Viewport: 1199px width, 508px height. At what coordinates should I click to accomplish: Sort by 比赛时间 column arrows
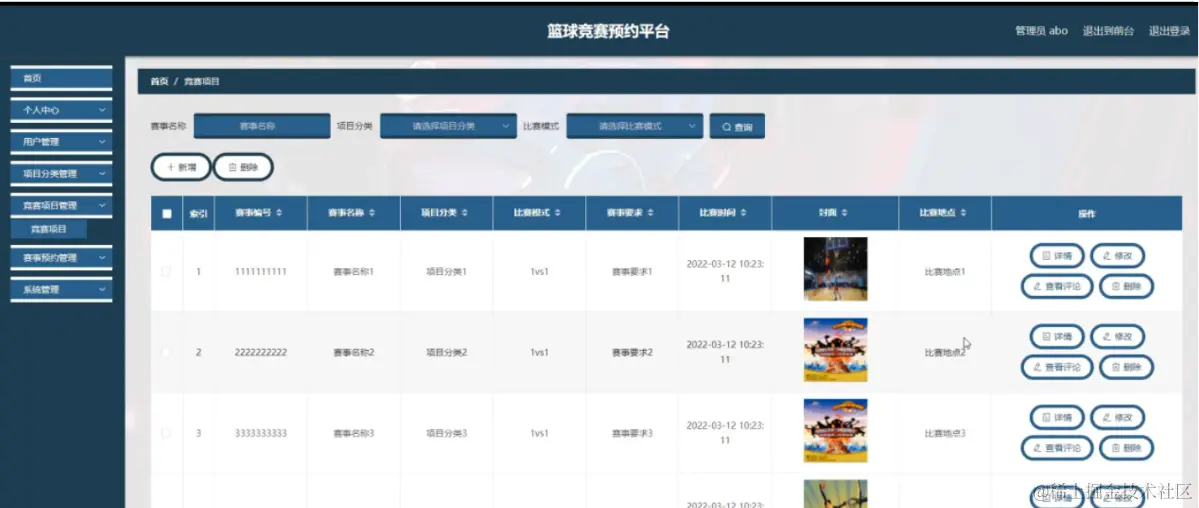(742, 213)
